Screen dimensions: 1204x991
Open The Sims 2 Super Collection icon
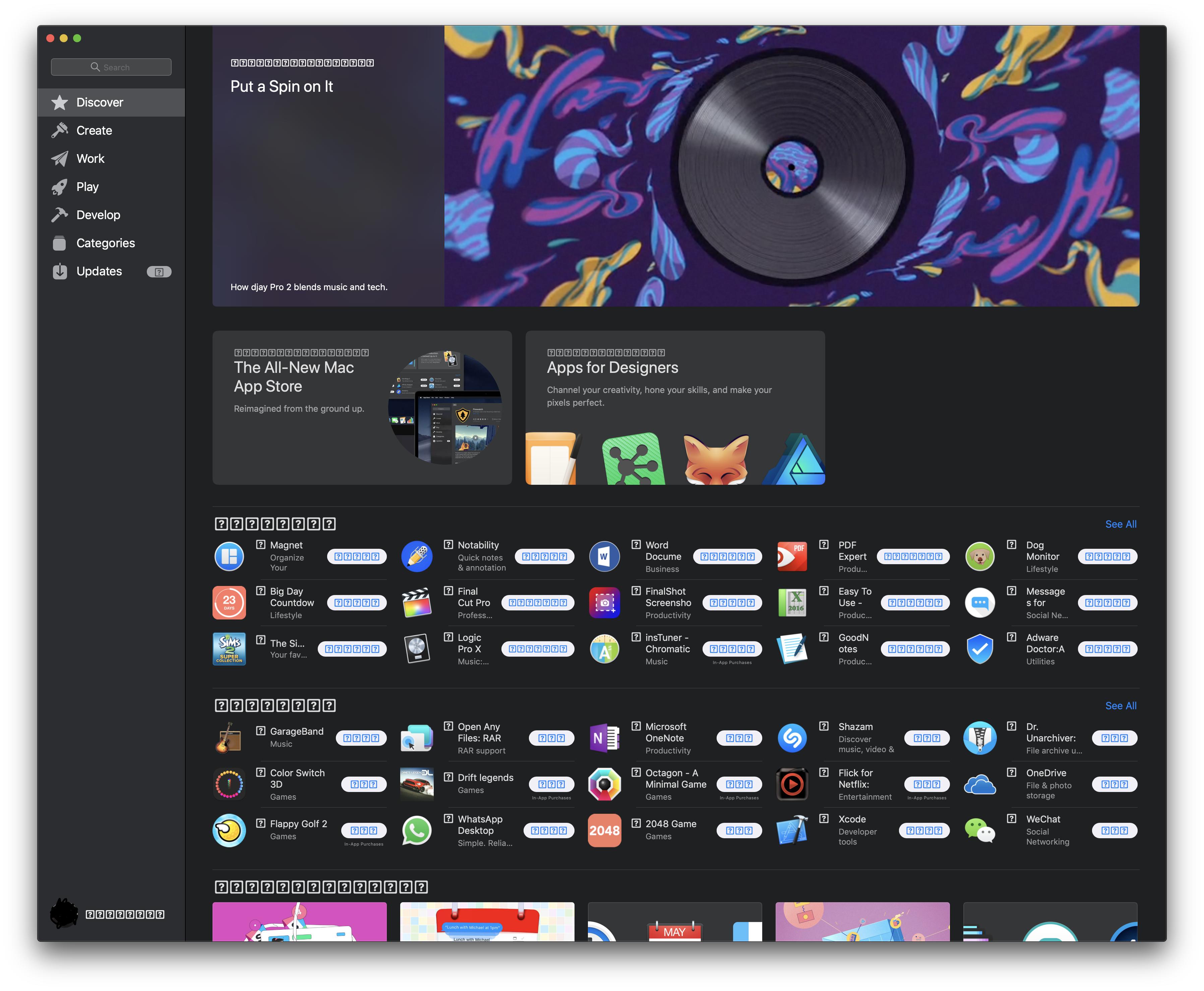coord(229,649)
